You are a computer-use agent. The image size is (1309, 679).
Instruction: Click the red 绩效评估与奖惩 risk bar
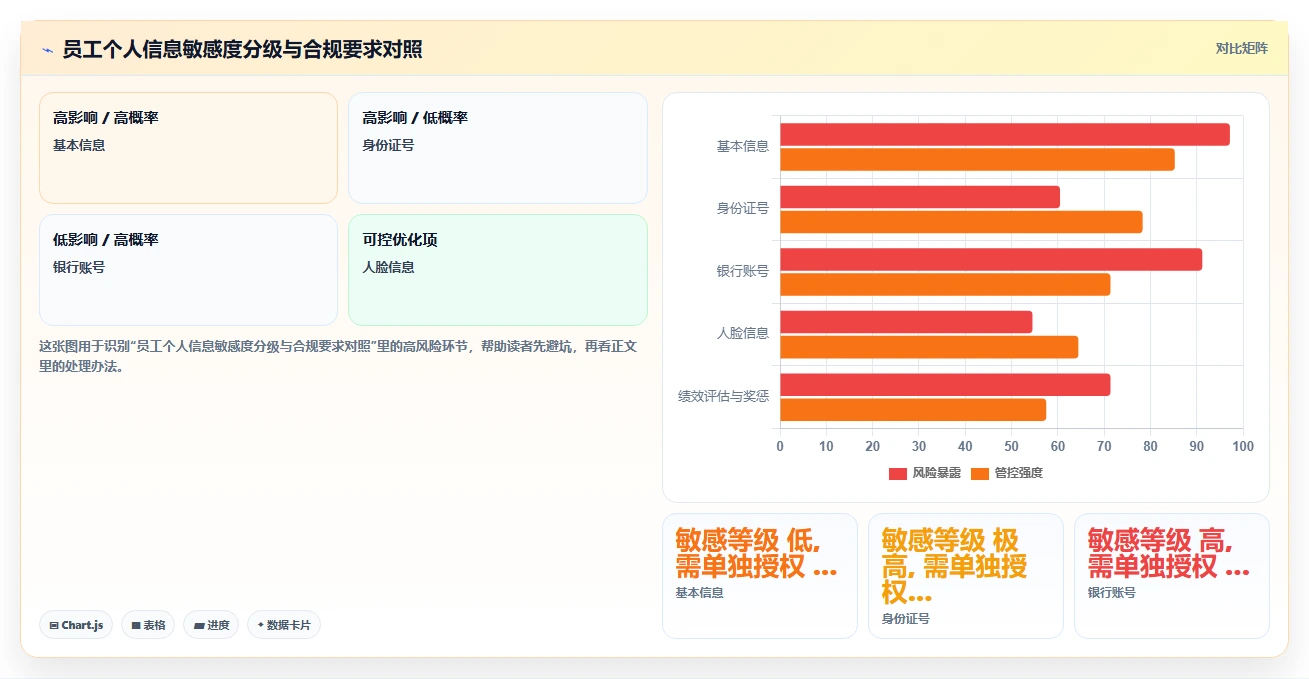(x=945, y=384)
